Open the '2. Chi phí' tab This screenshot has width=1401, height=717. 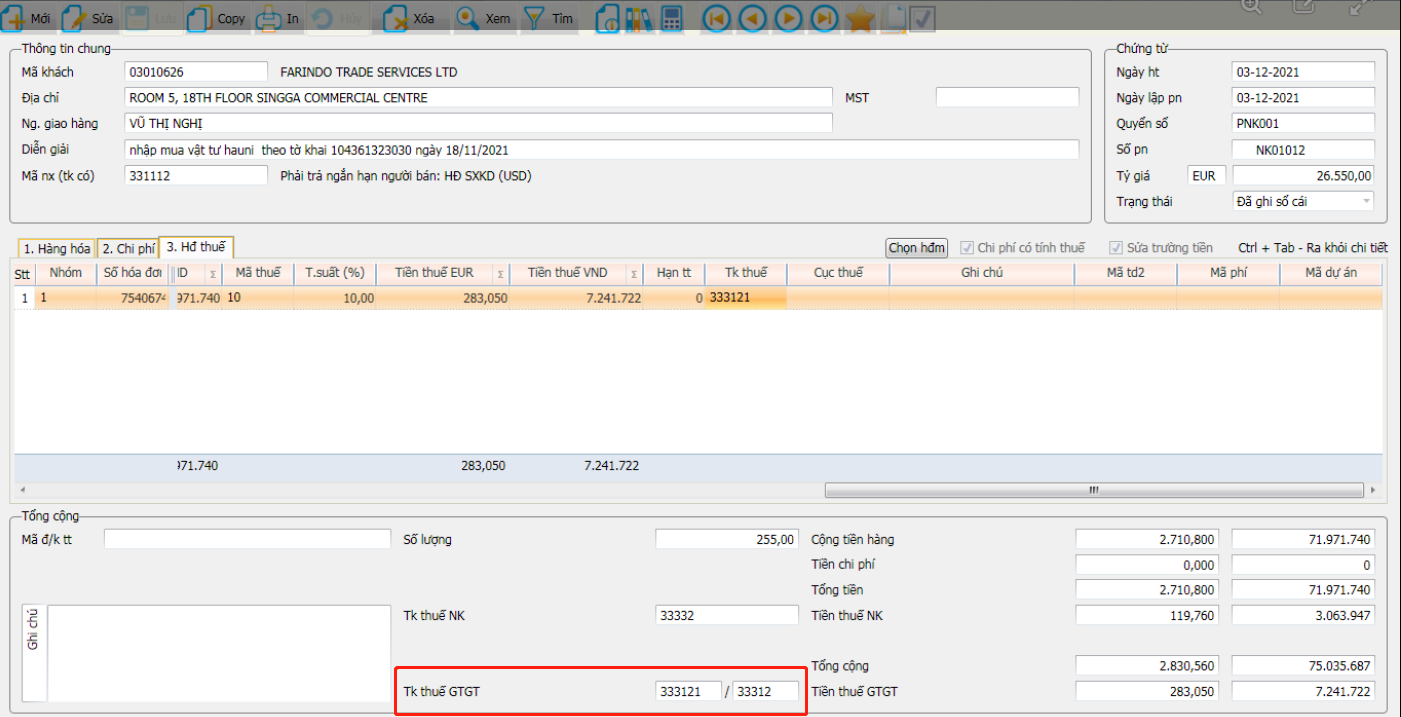coord(127,248)
